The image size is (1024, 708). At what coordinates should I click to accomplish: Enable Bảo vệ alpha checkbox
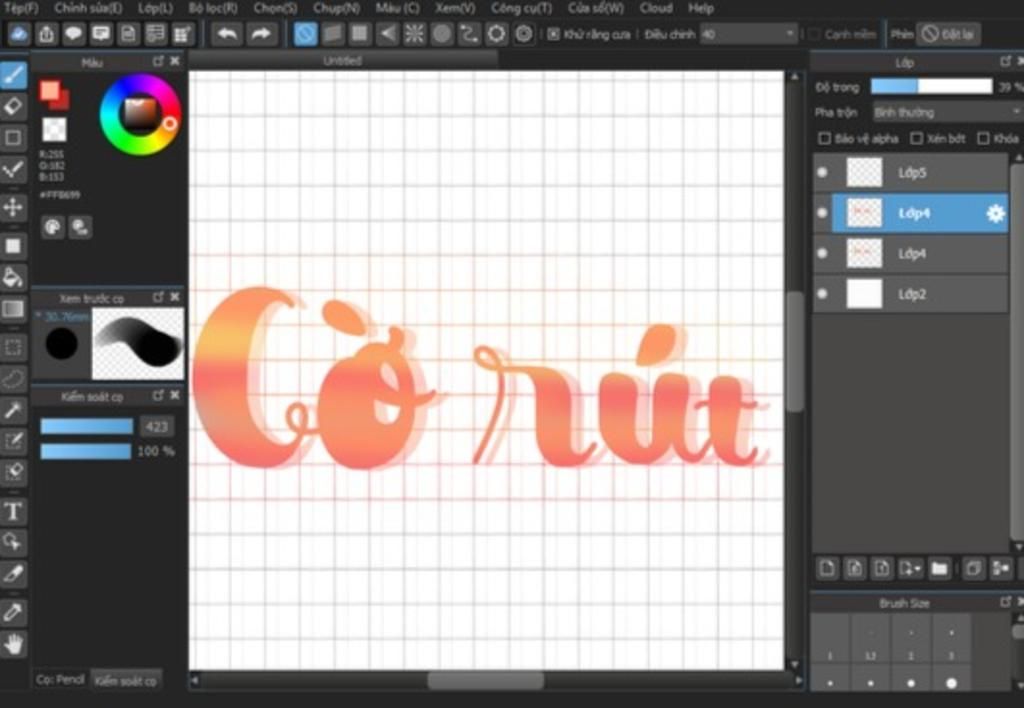(x=825, y=138)
